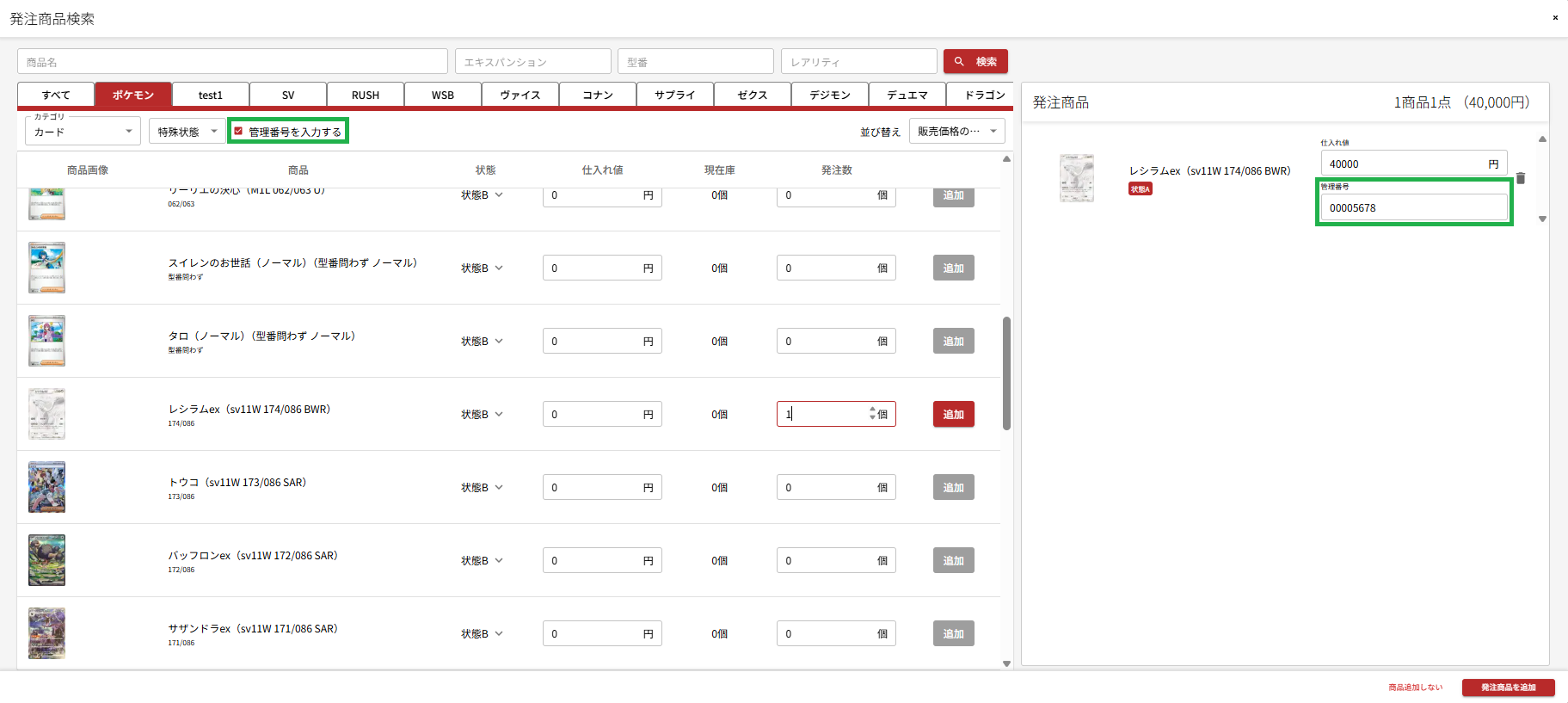Viewport: 1568px width, 703px height.
Task: Open the デュエマ tab
Action: tap(907, 95)
